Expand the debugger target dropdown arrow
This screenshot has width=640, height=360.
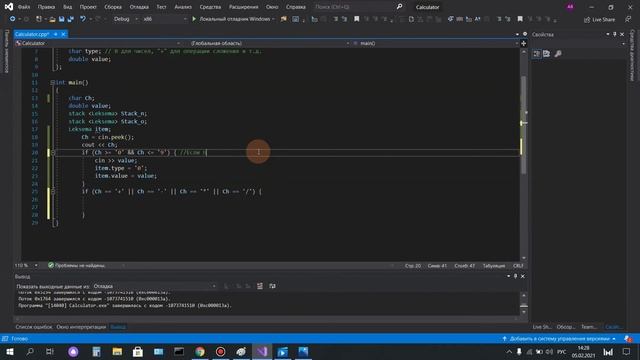[273, 19]
